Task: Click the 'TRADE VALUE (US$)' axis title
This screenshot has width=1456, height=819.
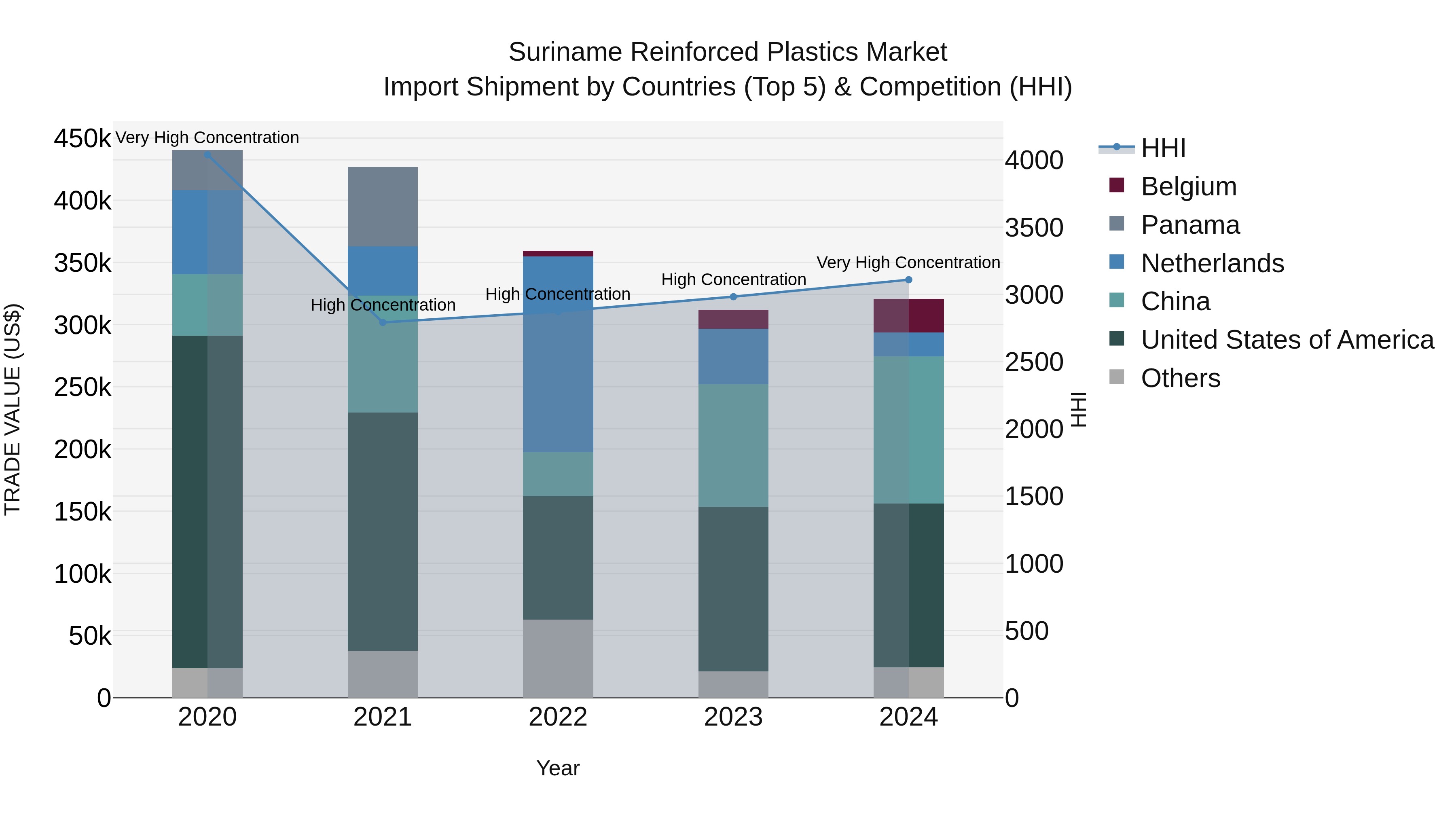Action: [13, 410]
